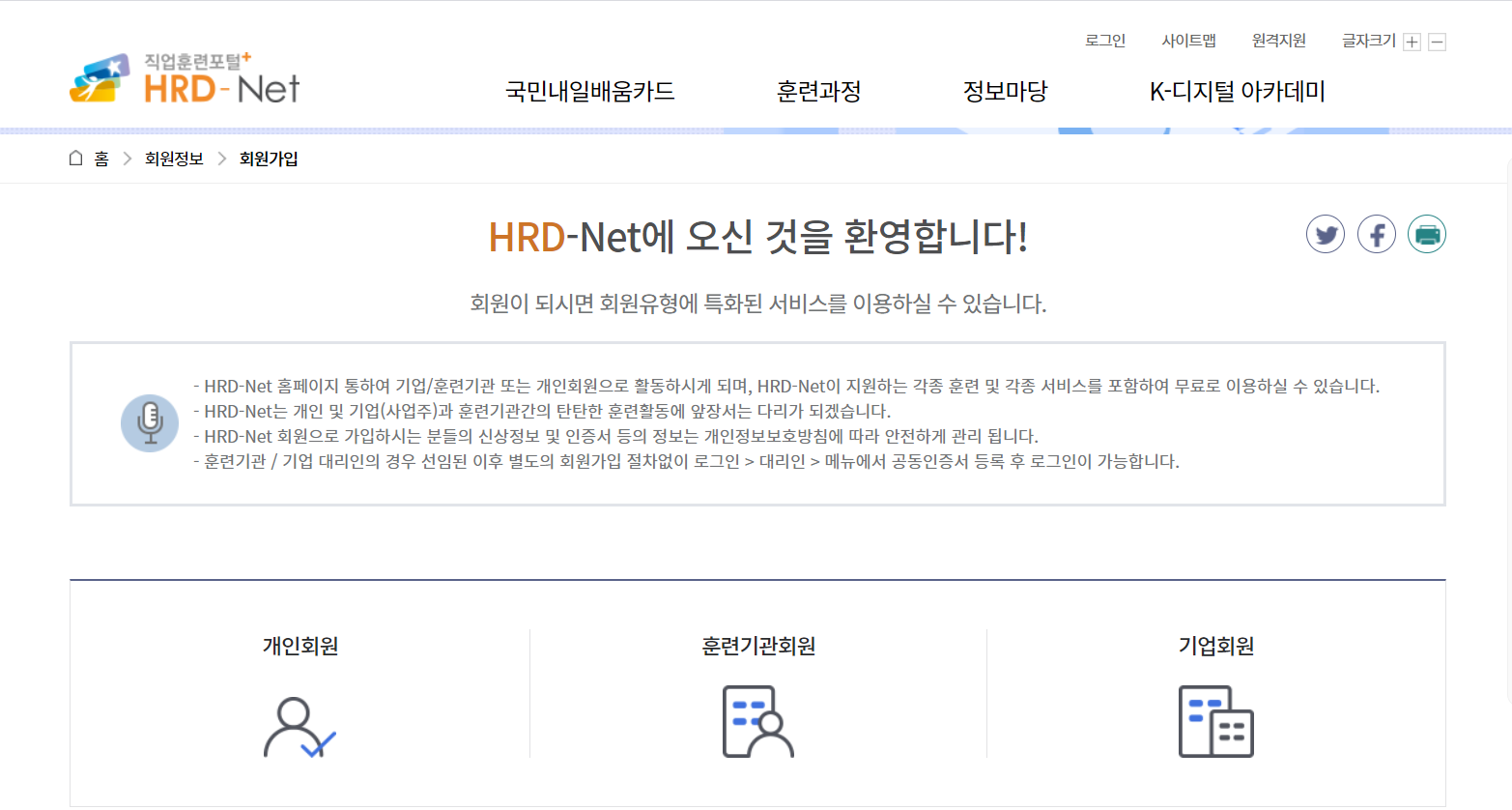Screen dimensions: 1512x810
Task: Select the 훈련기관회원 building-person icon
Action: coord(758,721)
